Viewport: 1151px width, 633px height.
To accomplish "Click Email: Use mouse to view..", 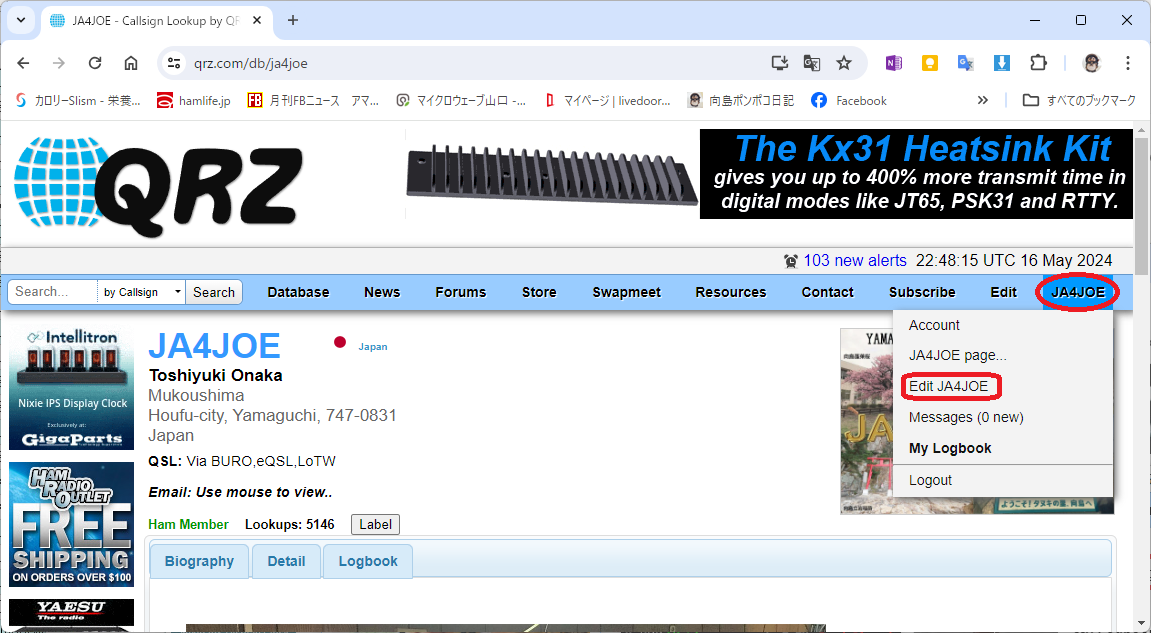I will tap(241, 492).
